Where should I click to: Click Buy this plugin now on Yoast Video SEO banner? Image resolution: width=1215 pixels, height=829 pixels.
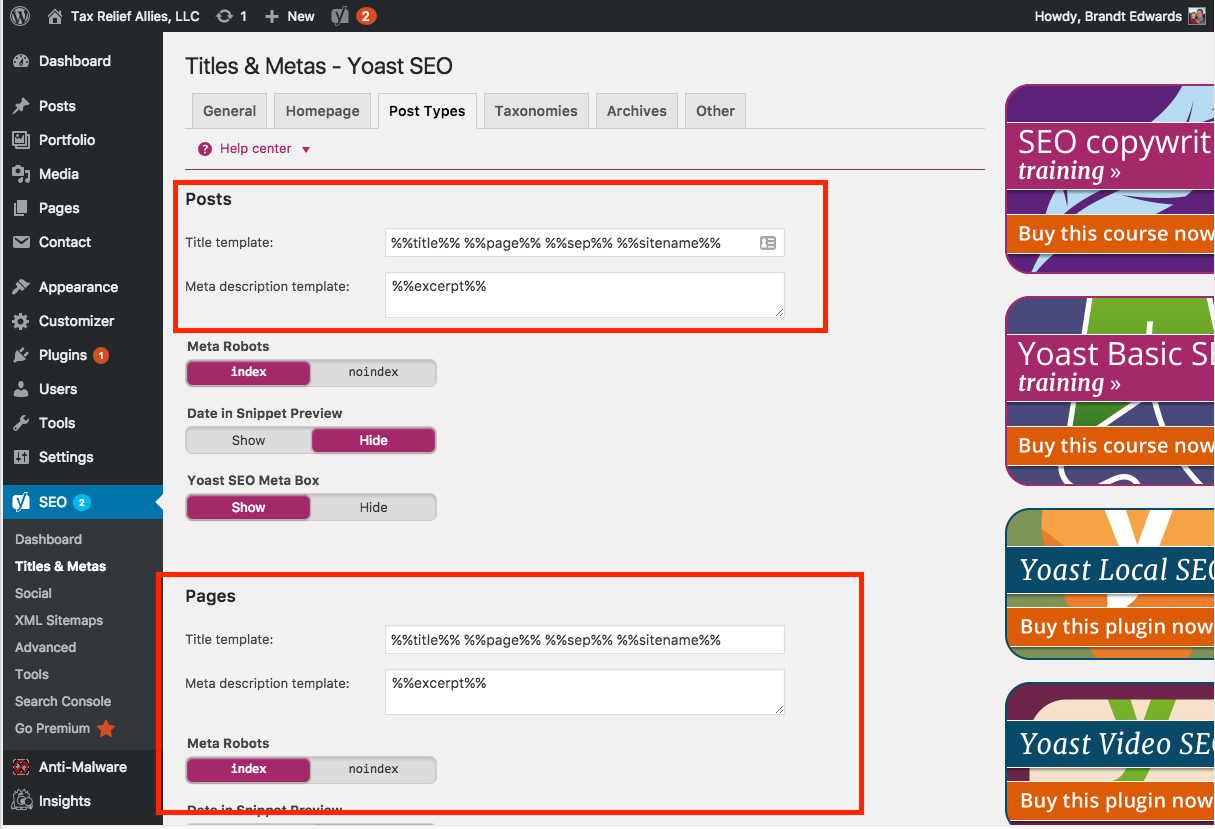1110,800
